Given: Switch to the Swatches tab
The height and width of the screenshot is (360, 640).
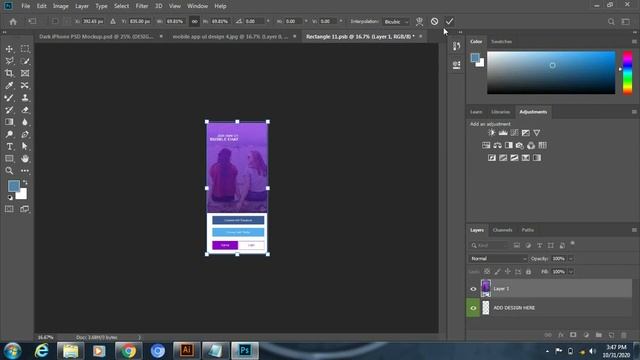Looking at the screenshot, I should (501, 42).
